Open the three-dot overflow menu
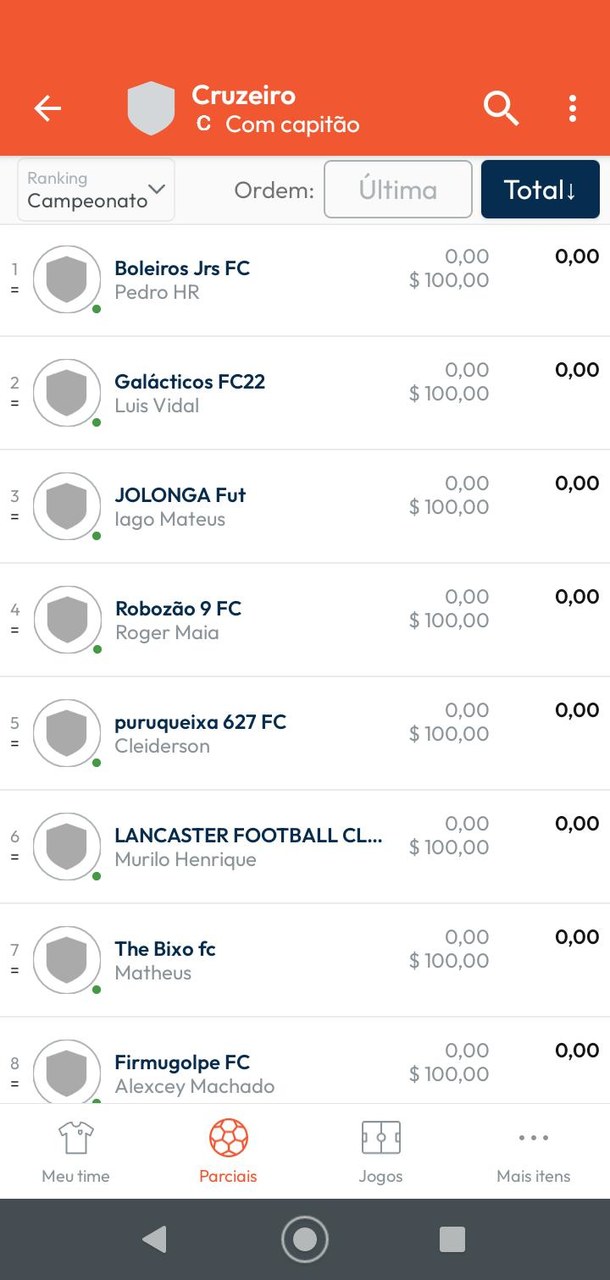 572,108
